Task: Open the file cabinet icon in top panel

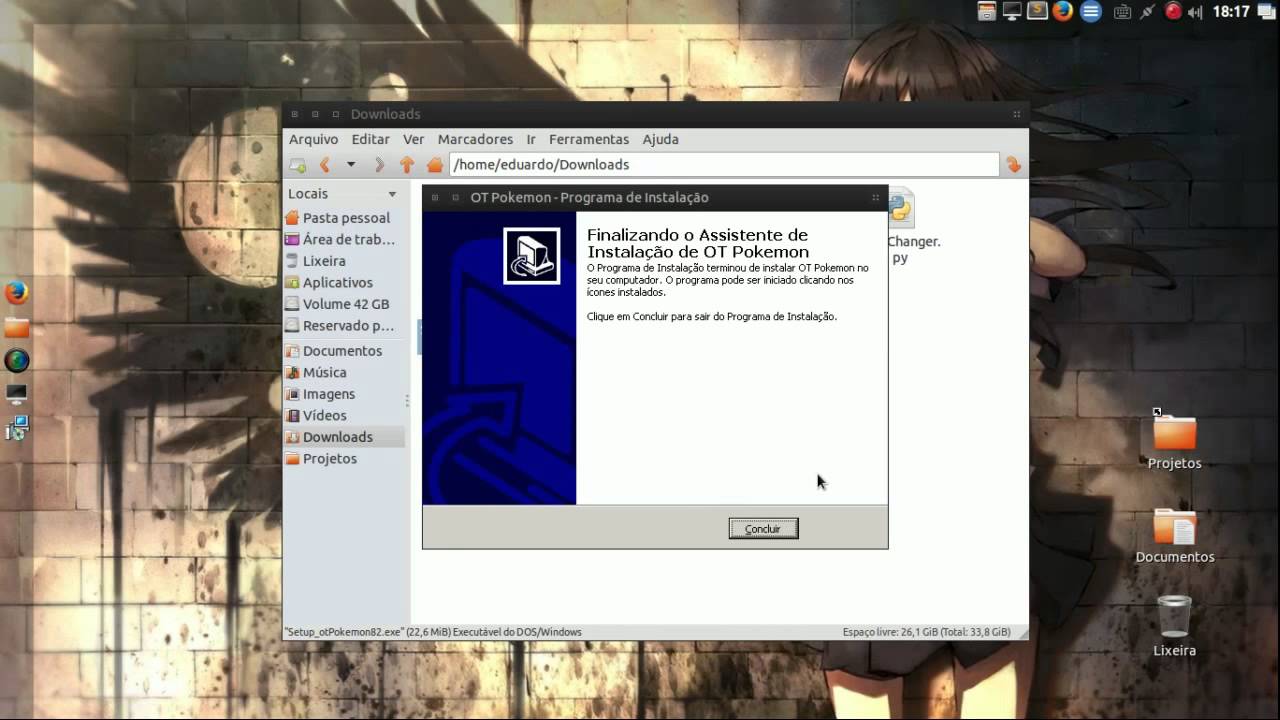Action: [987, 12]
